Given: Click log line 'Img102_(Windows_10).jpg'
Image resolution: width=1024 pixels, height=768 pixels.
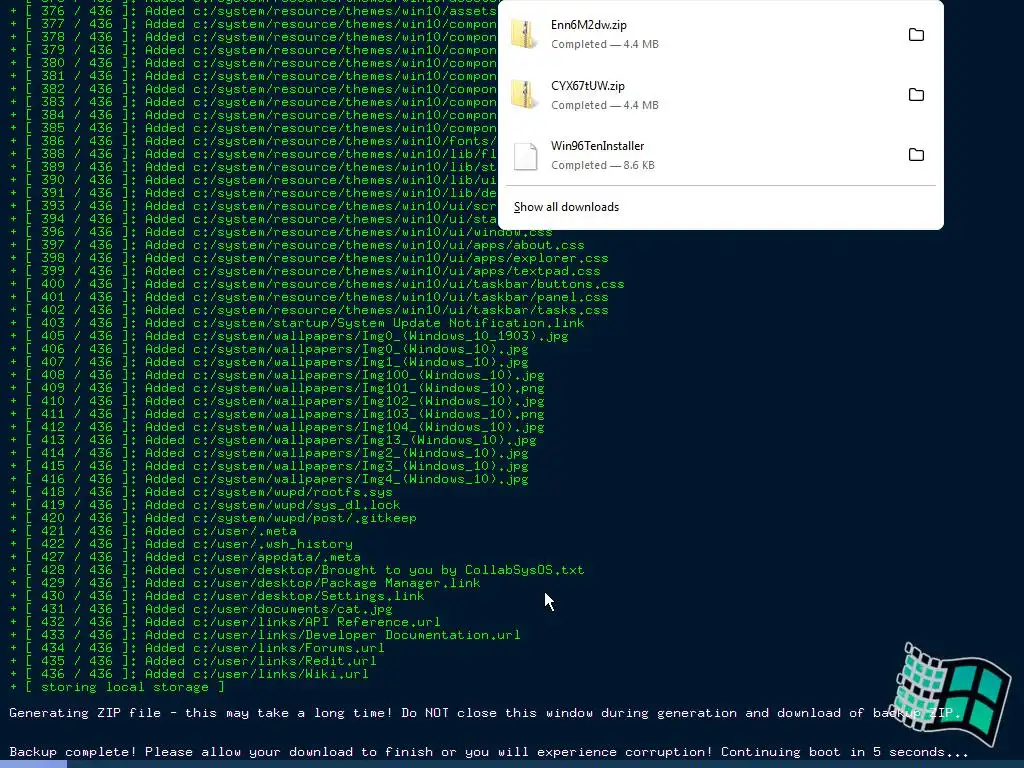Looking at the screenshot, I should pos(278,400).
